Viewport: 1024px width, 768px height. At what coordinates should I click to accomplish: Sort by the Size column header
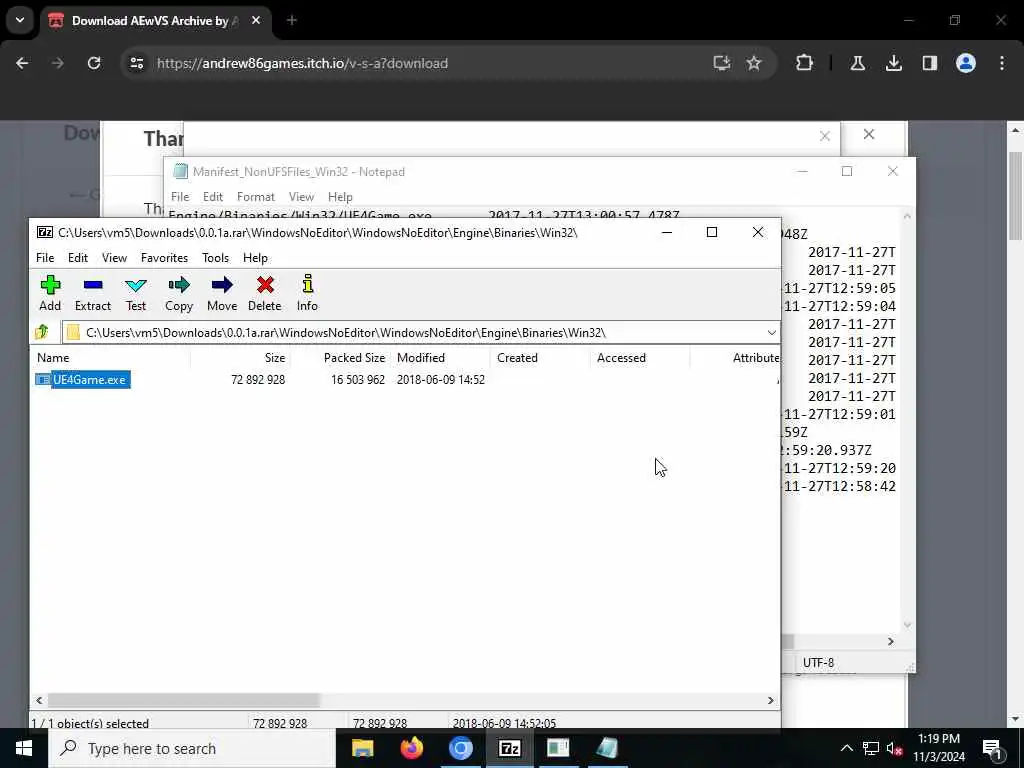(x=240, y=358)
